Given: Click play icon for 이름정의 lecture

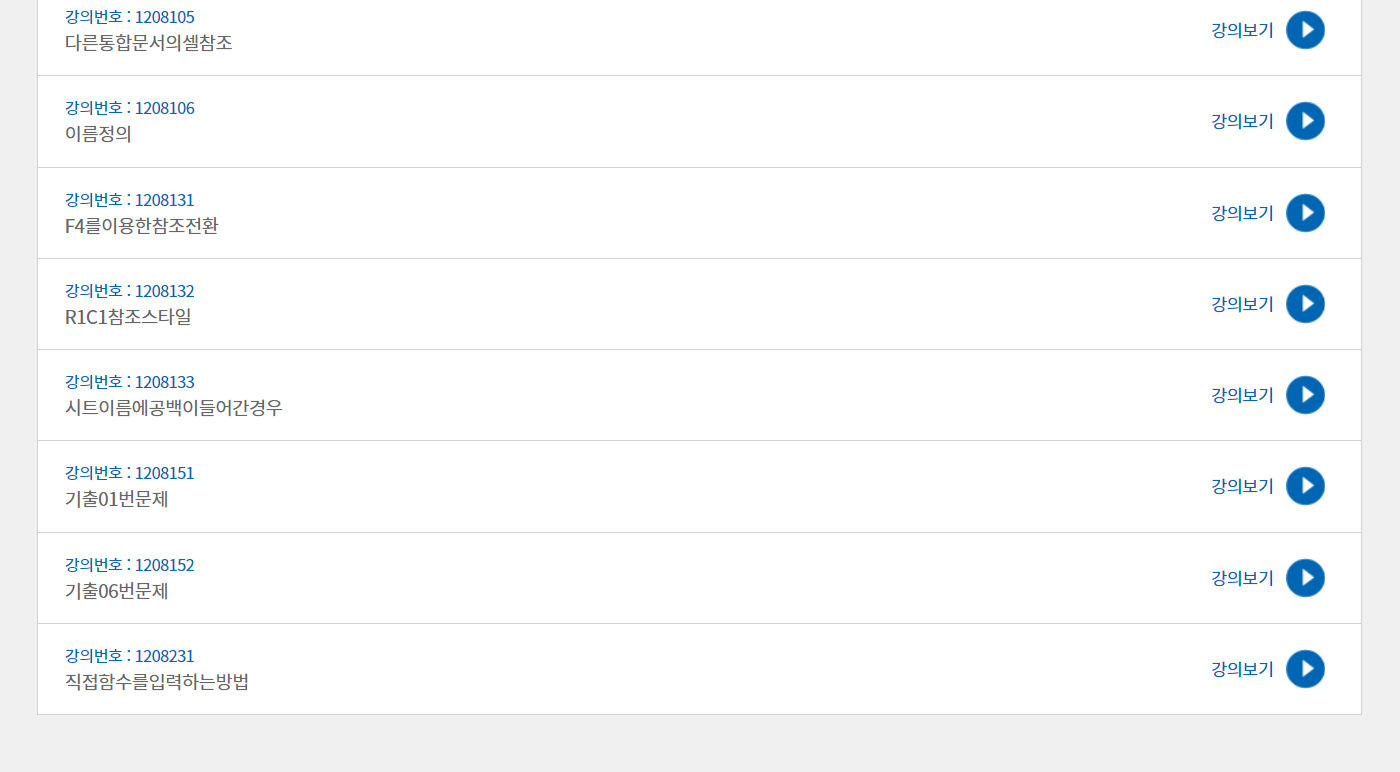Looking at the screenshot, I should click(1305, 121).
